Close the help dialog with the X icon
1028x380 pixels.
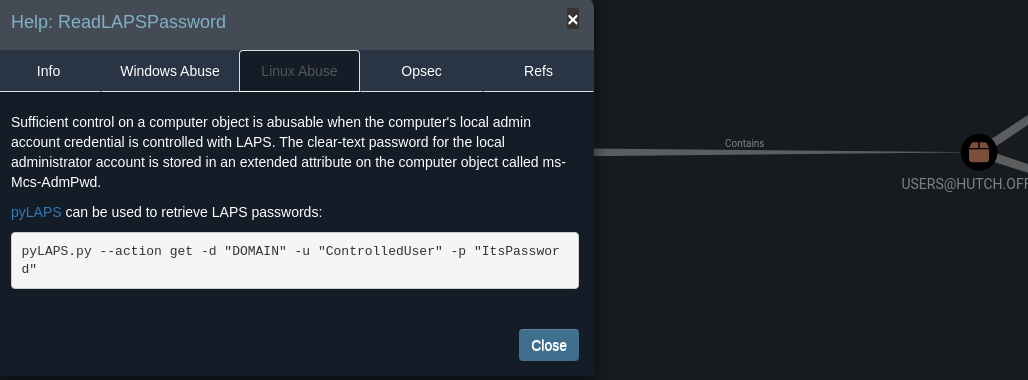(572, 20)
